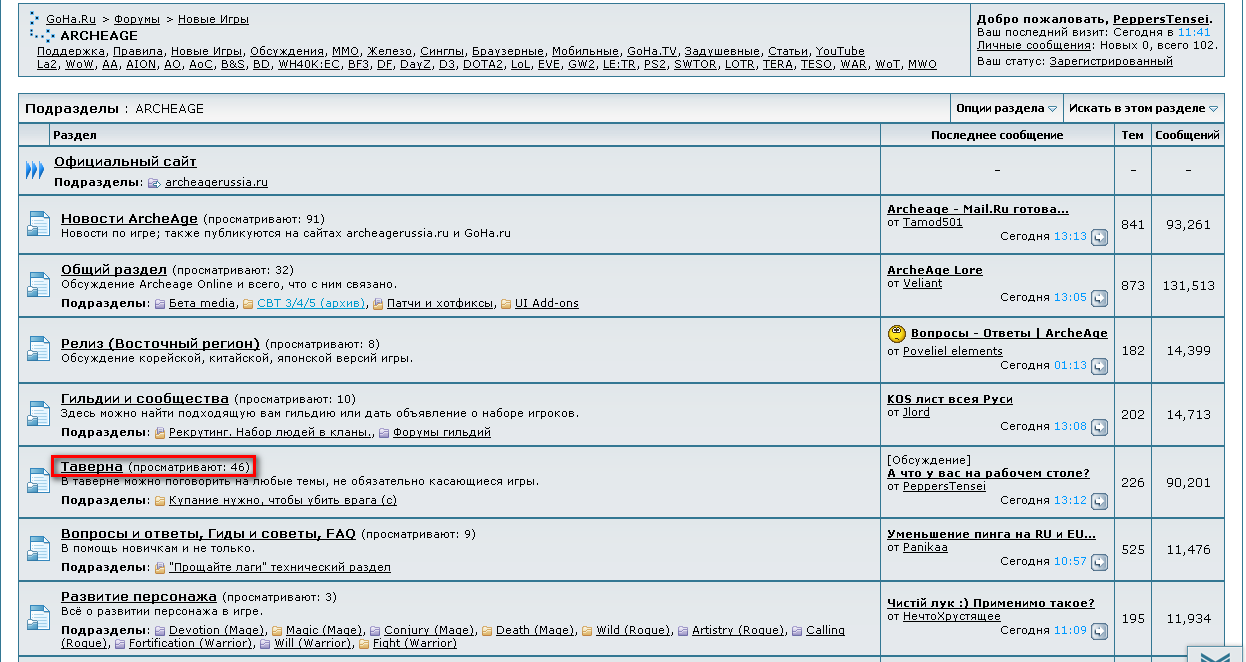Open the Опции раздела dropdown
This screenshot has height=662, width=1246.
point(1007,108)
